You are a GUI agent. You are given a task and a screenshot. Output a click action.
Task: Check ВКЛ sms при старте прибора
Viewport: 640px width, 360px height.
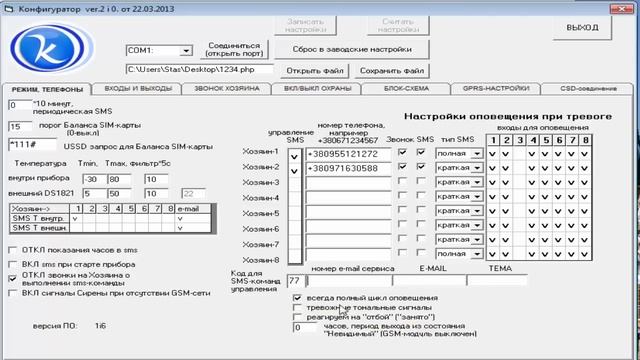pyautogui.click(x=13, y=264)
